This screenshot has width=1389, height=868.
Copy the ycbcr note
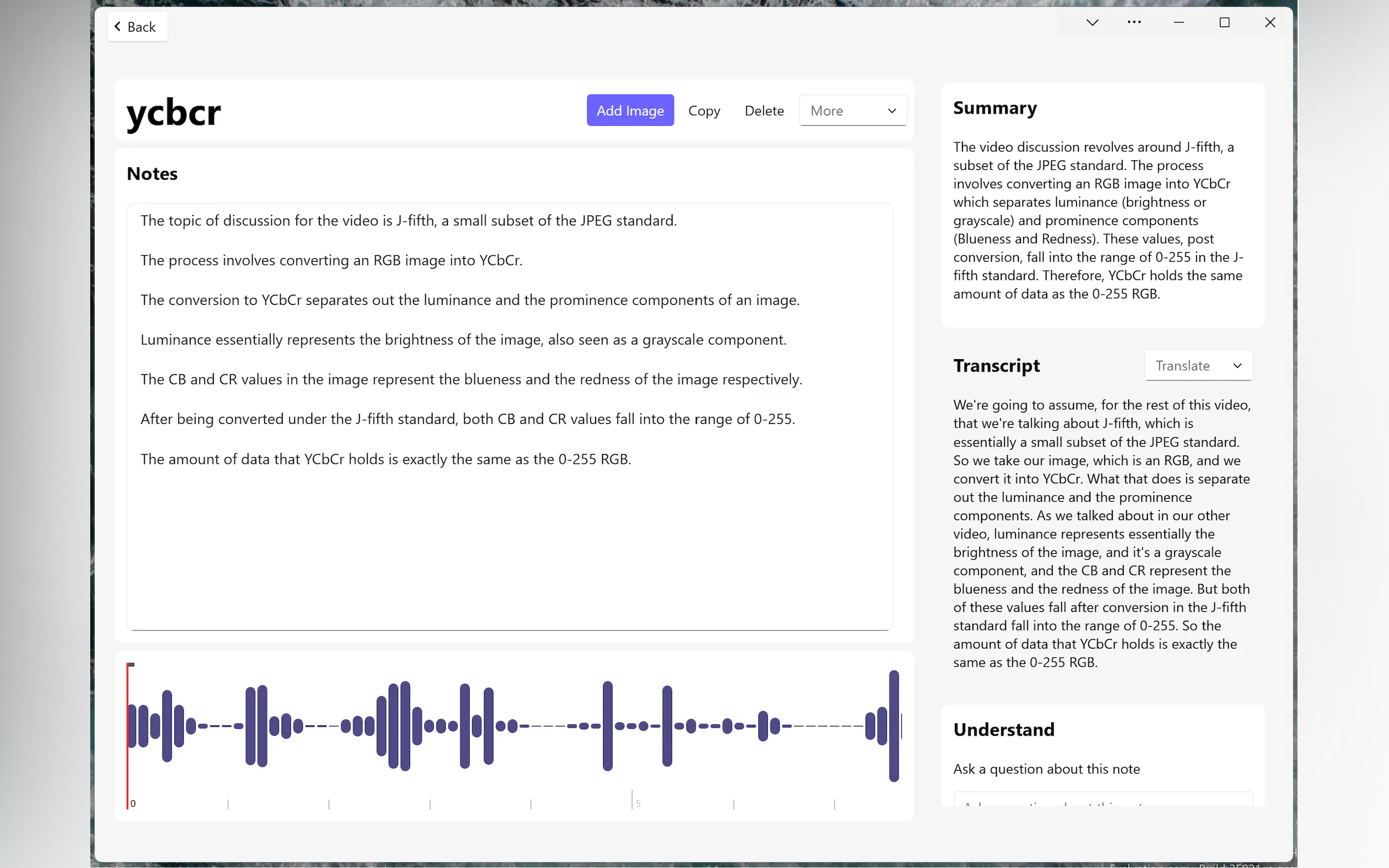pos(704,110)
